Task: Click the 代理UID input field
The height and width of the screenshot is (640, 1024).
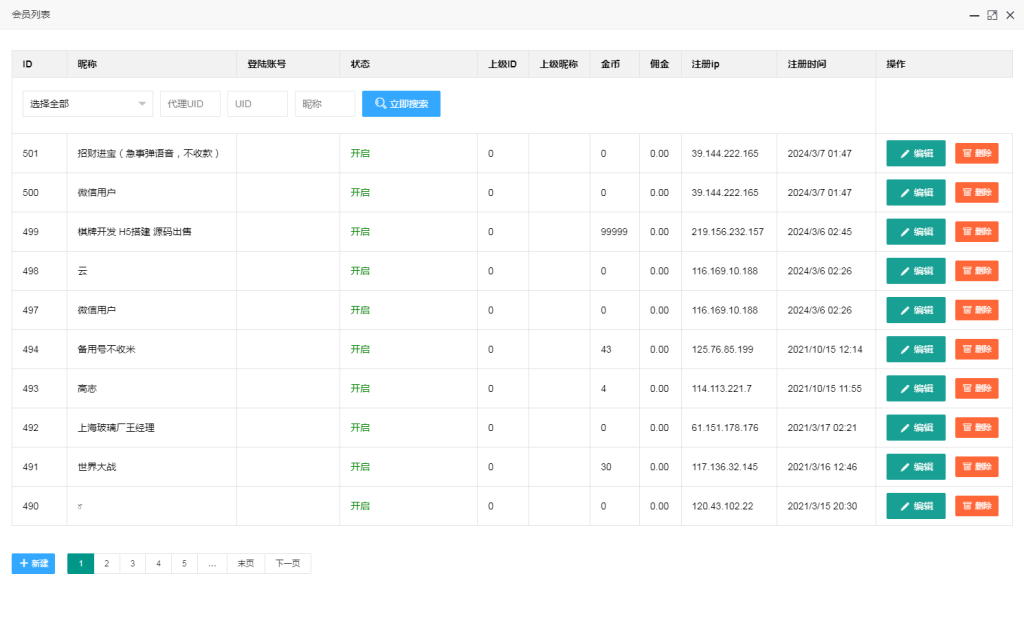Action: [190, 104]
